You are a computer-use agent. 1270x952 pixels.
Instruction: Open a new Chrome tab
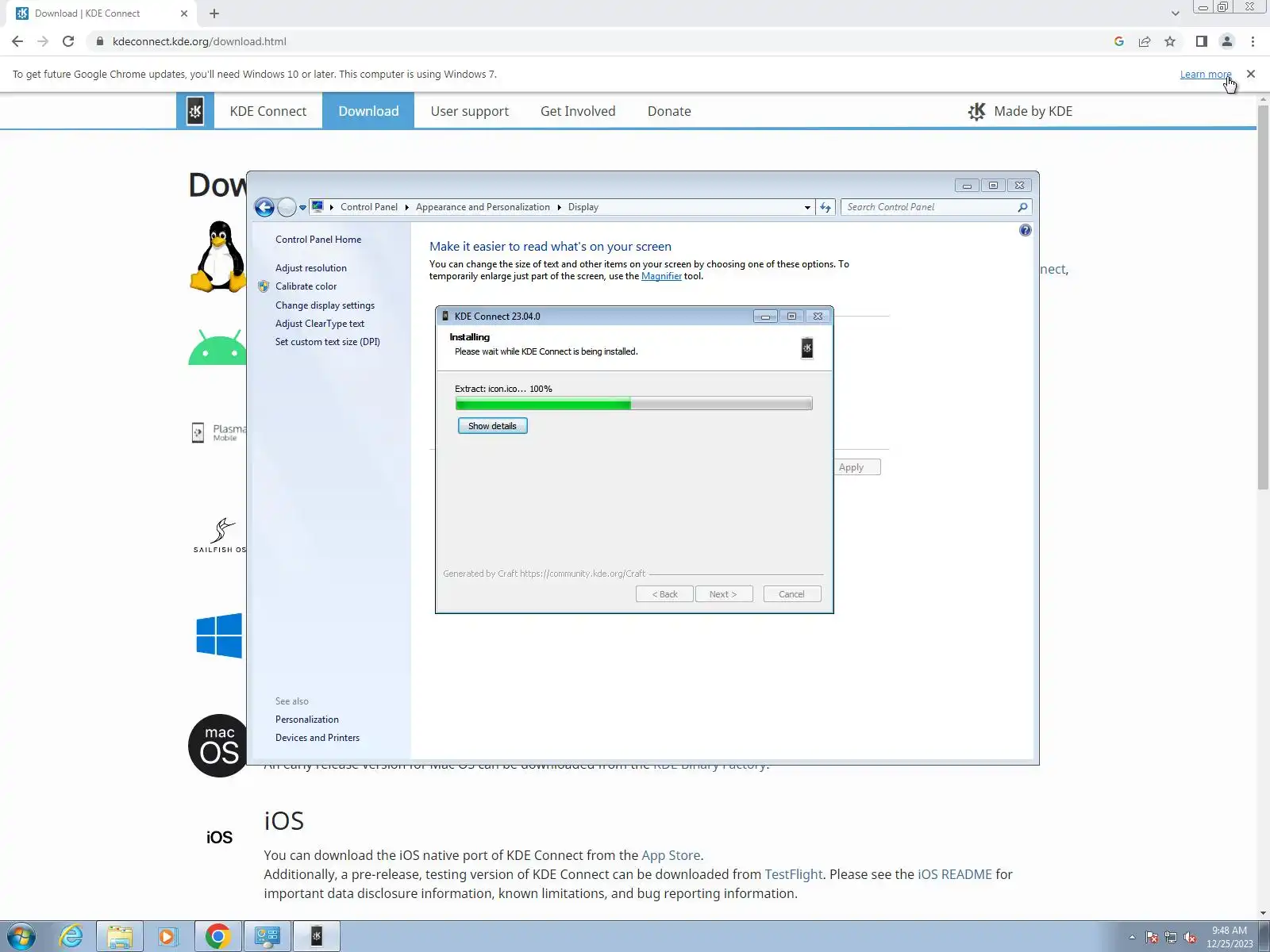pos(214,13)
